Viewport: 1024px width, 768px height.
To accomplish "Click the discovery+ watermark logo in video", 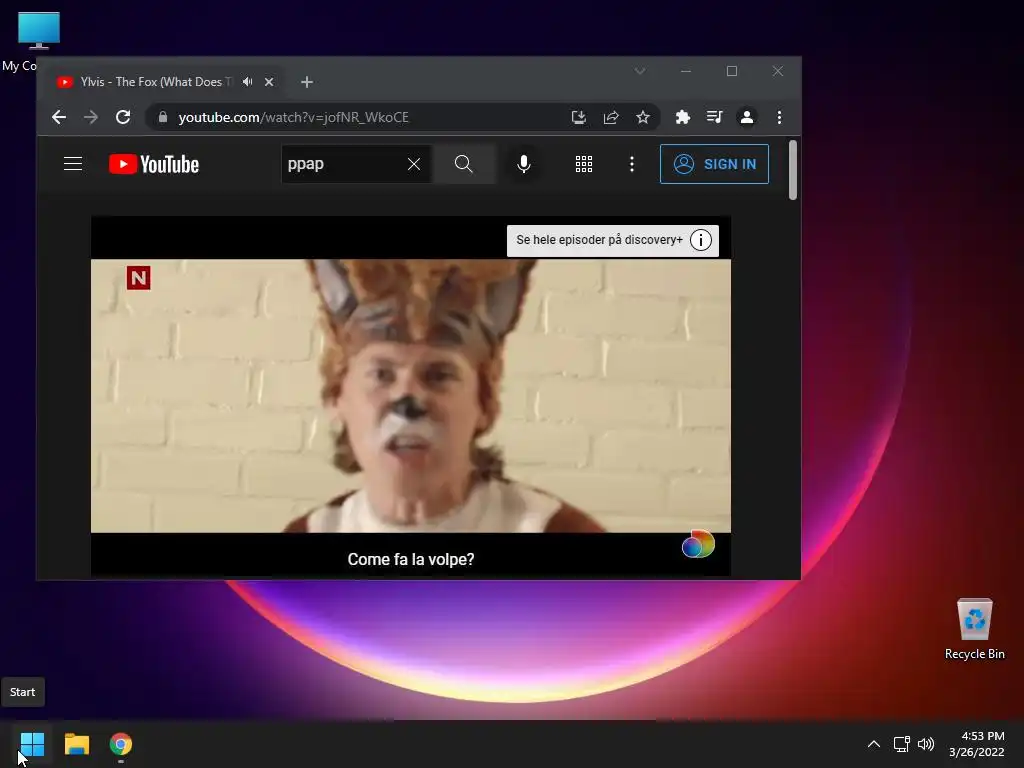I will tap(698, 544).
